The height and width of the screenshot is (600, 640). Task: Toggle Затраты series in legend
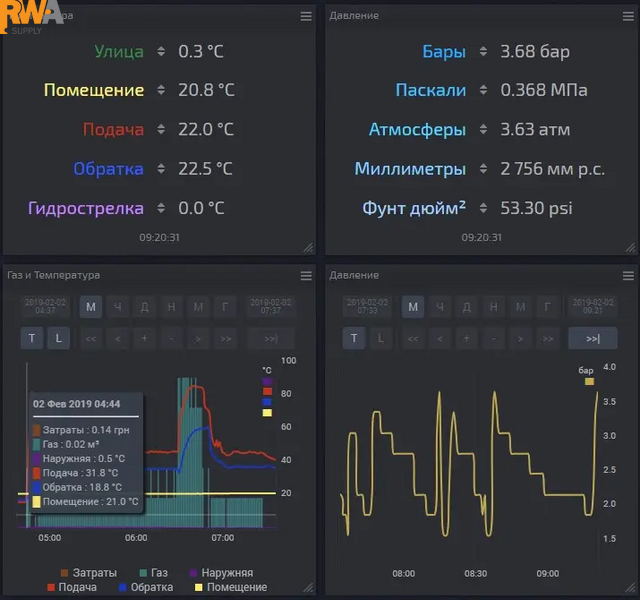tap(89, 573)
